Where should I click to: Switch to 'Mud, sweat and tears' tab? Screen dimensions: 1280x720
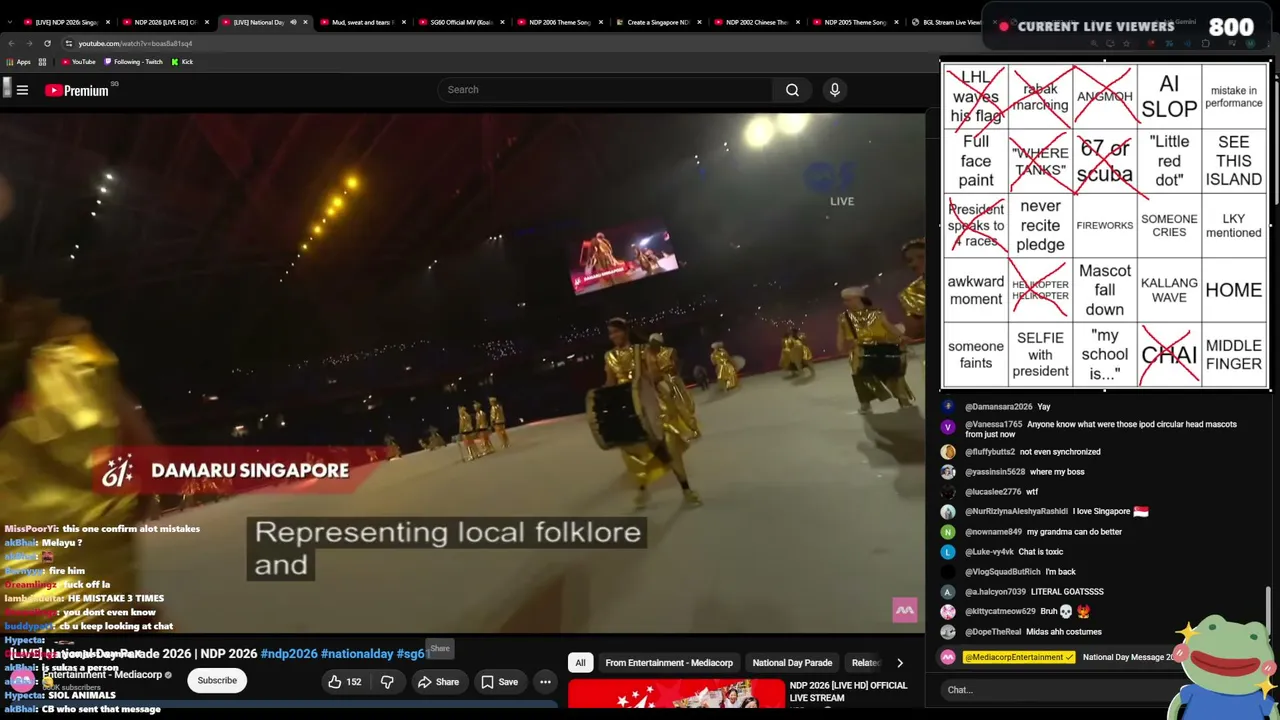[x=361, y=22]
